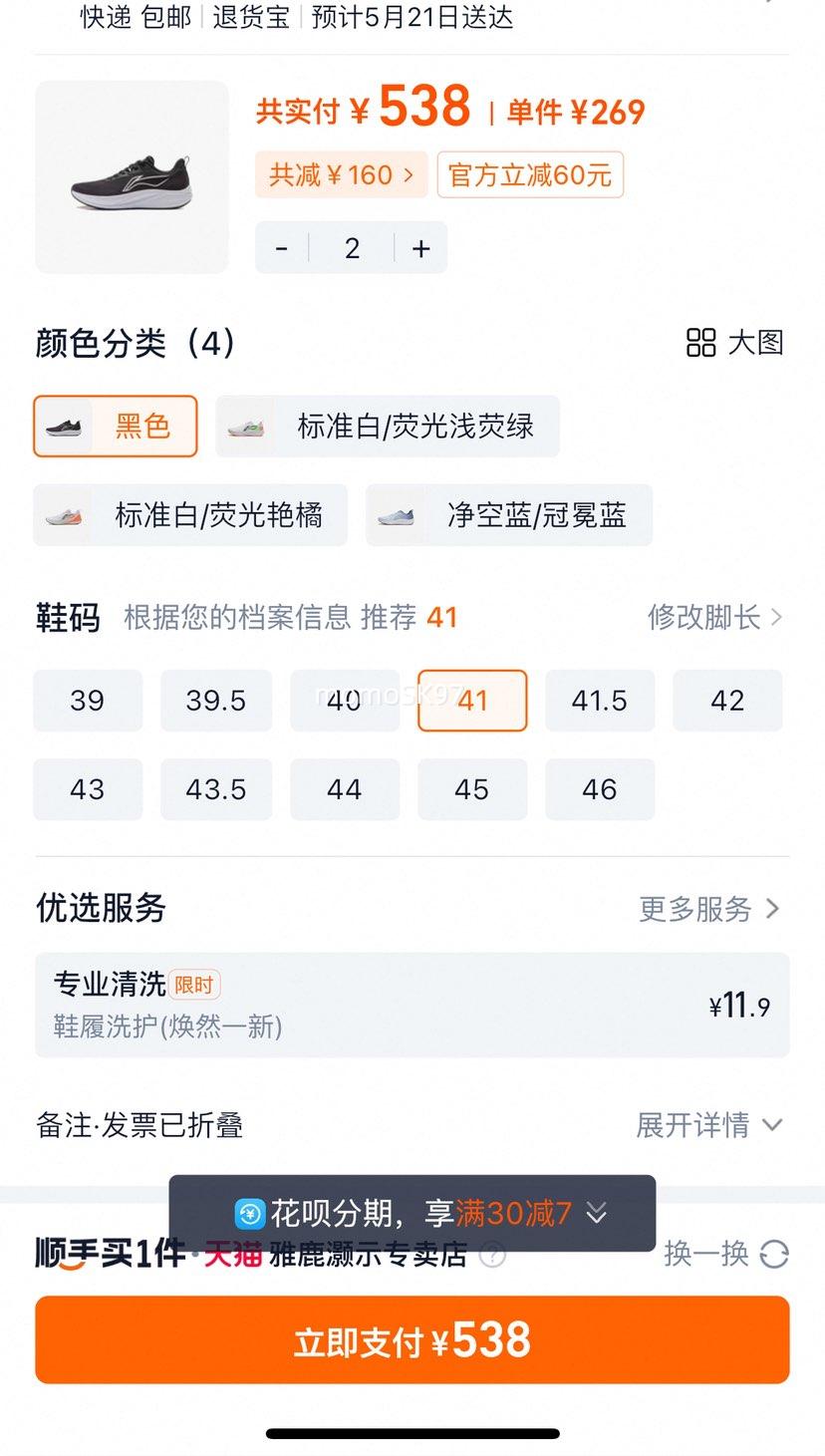Screen dimensions: 825x1456
Task: Open the 更多服务 services list
Action: click(709, 908)
